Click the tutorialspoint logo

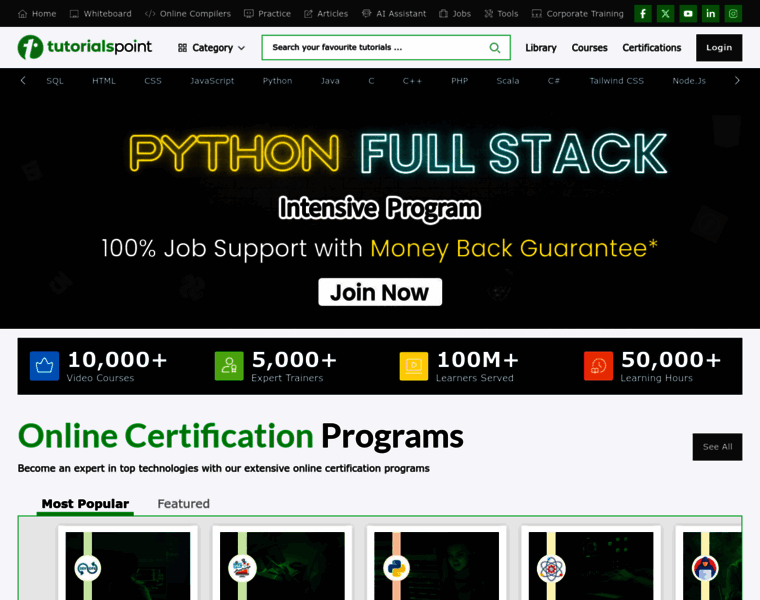click(85, 47)
